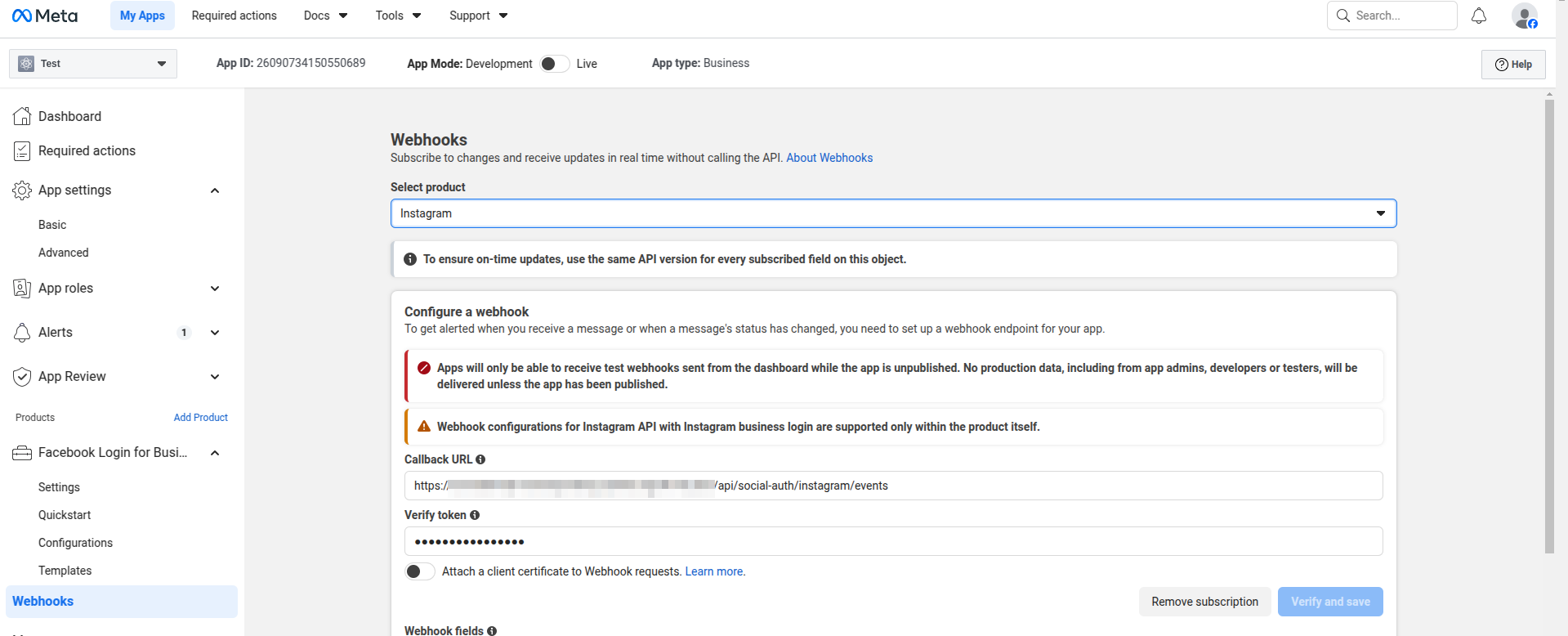Open the Support menu dropdown
The height and width of the screenshot is (636, 1568).
[x=478, y=16]
